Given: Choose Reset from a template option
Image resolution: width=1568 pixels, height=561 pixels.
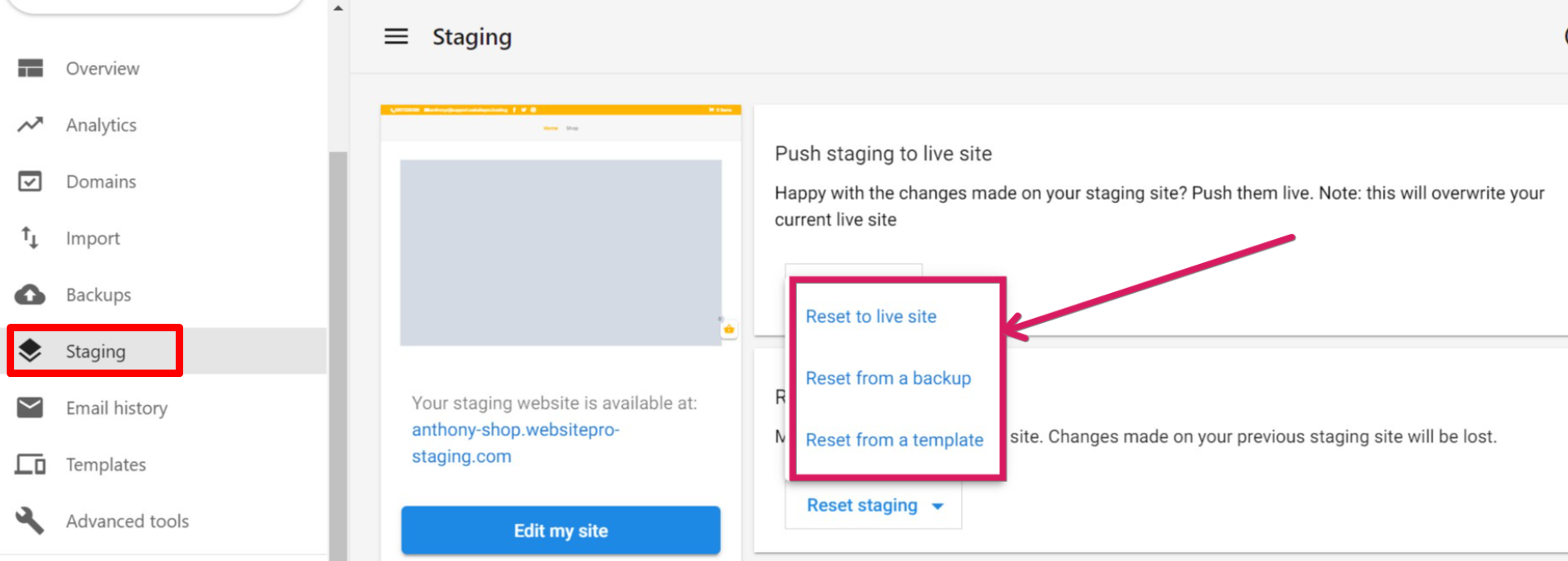Looking at the screenshot, I should (894, 439).
